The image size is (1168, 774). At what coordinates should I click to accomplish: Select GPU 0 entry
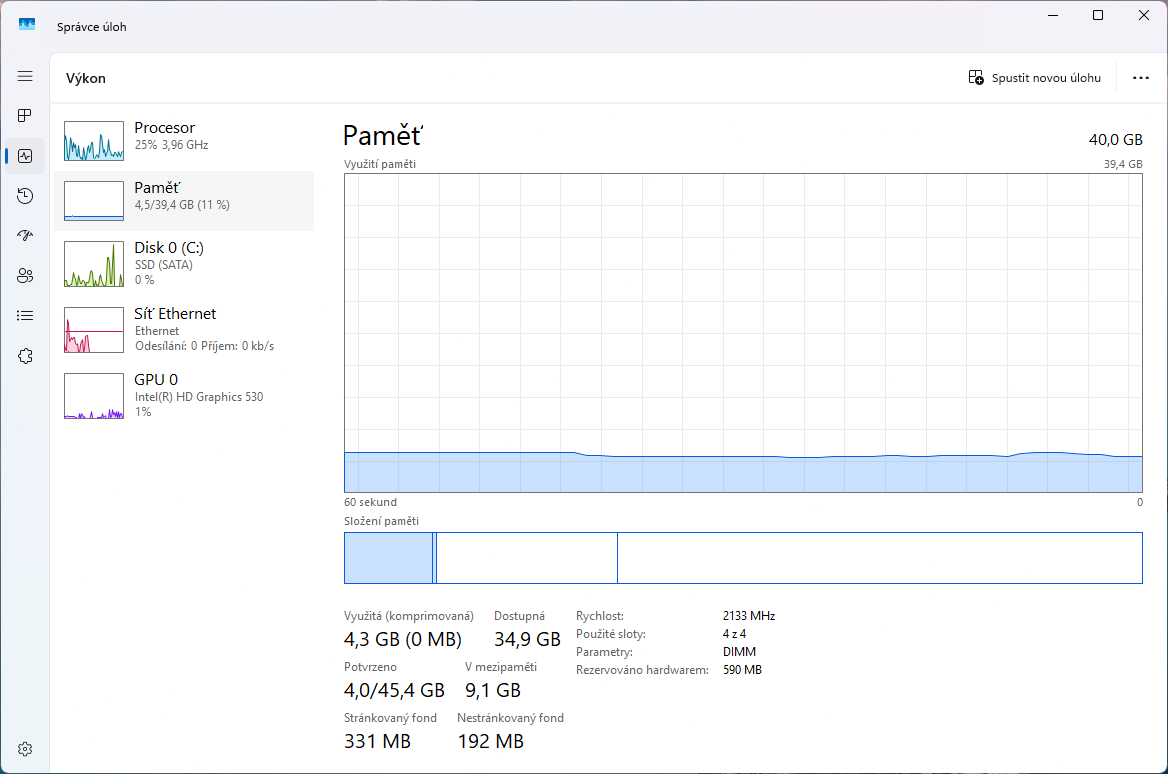(183, 395)
